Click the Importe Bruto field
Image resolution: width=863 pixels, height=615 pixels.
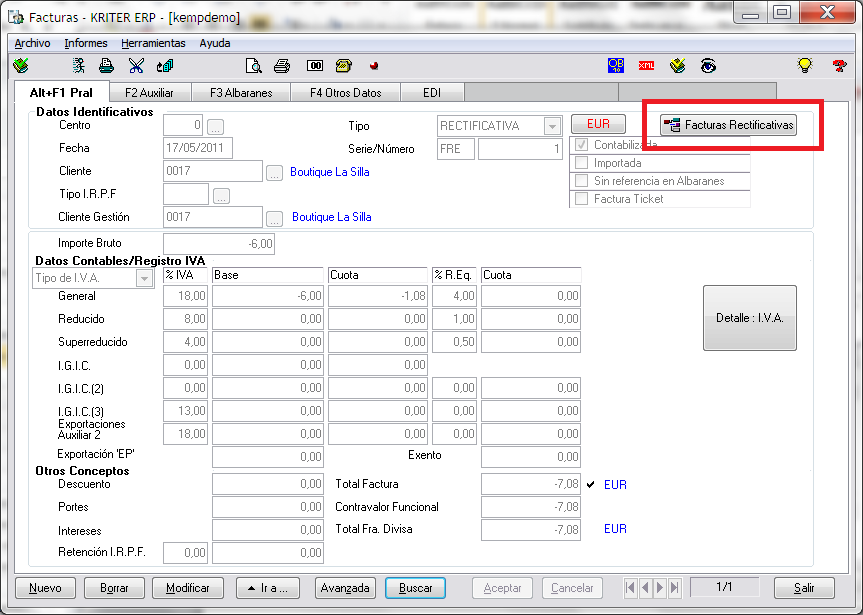(x=219, y=244)
